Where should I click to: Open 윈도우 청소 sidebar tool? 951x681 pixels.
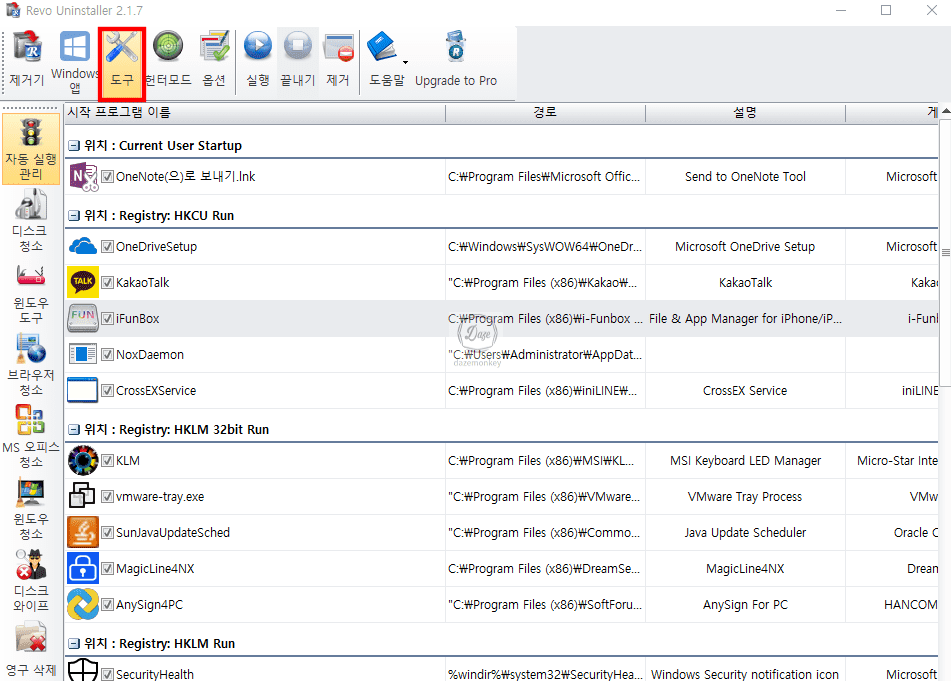click(31, 508)
